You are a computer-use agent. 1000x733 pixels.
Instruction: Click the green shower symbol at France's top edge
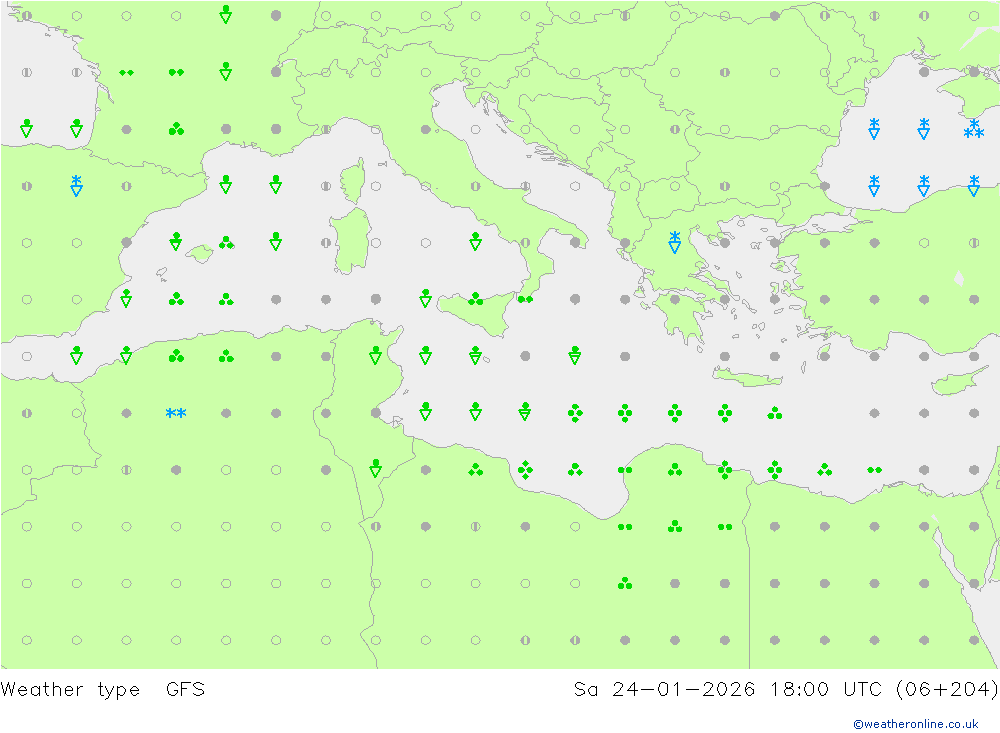point(226,14)
